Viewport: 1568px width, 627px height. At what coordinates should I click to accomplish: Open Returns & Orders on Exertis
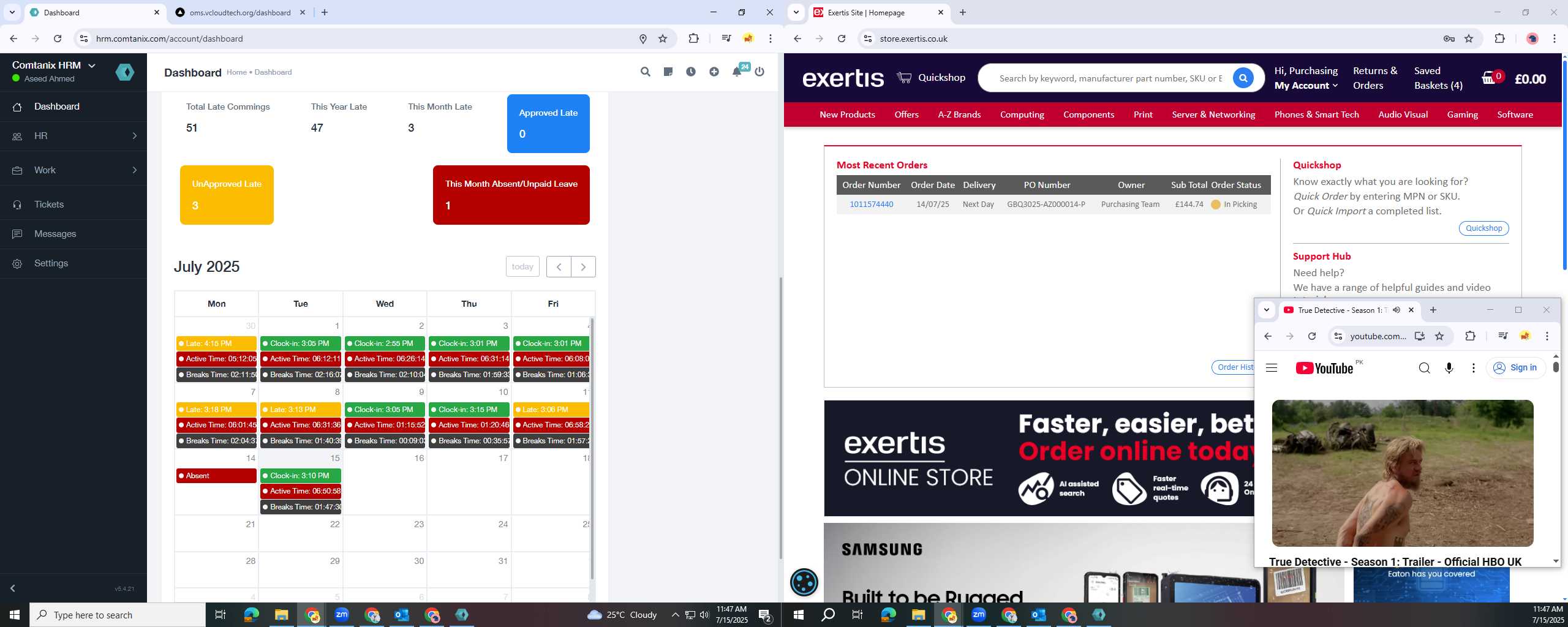click(1375, 78)
